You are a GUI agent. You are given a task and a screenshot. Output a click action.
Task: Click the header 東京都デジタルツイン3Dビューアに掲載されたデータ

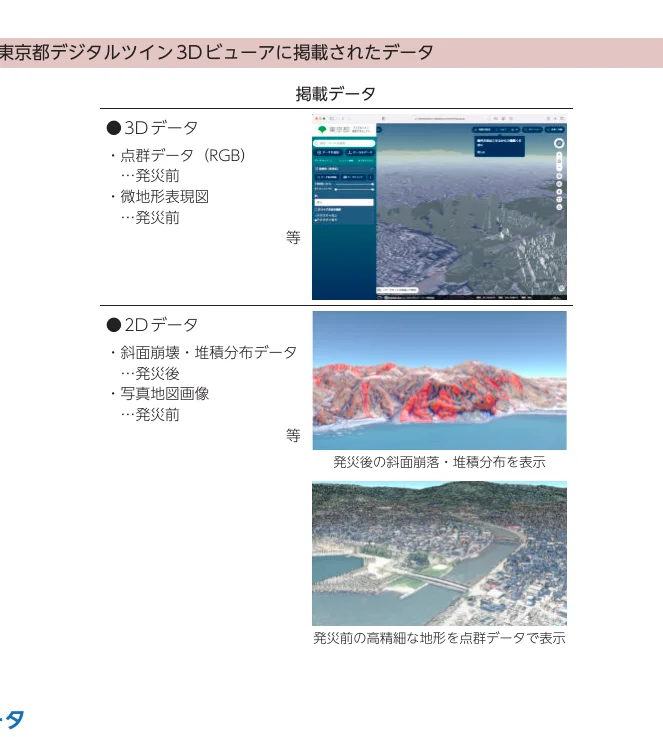tap(216, 53)
